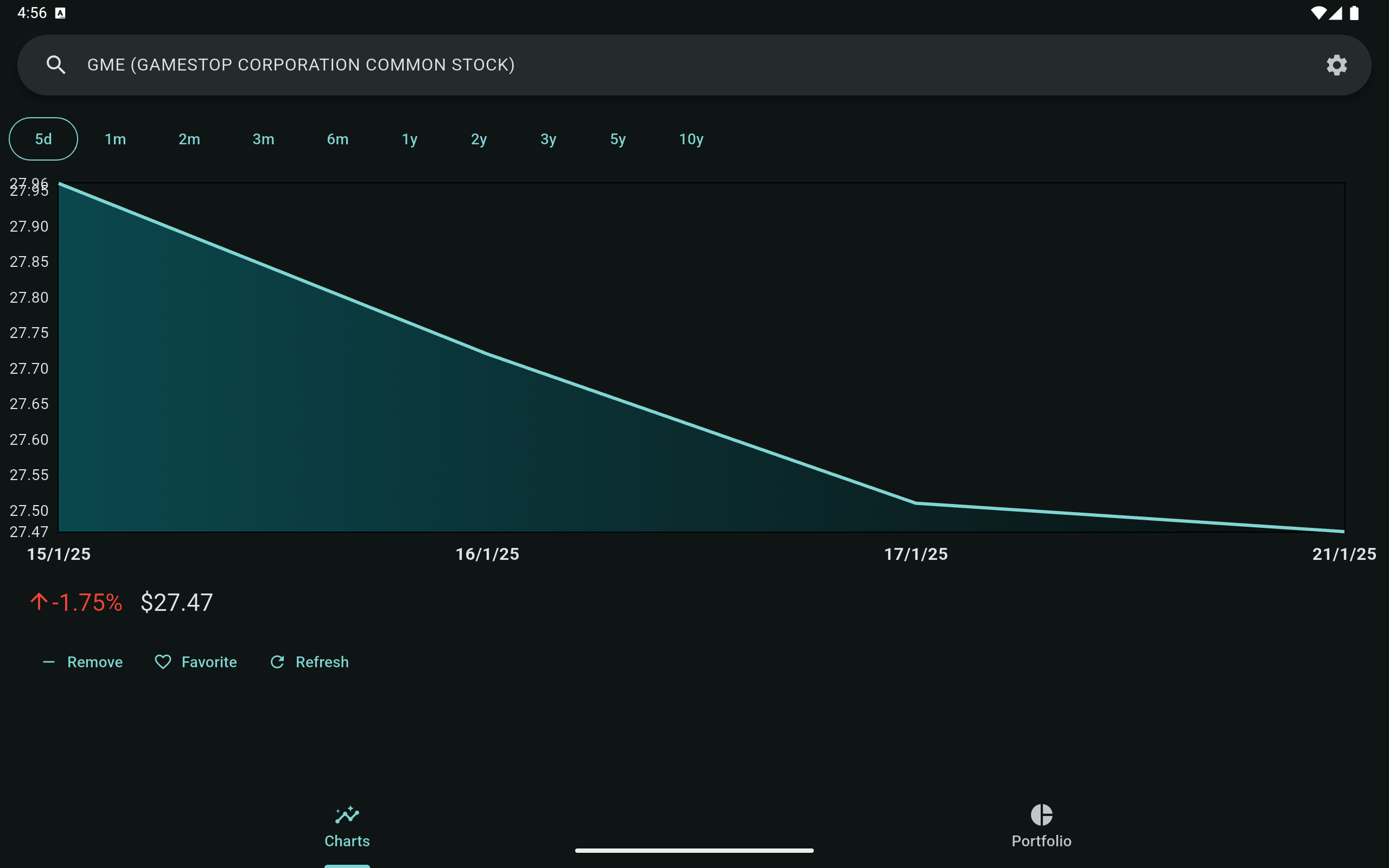Select the 6m time range chip
Viewport: 1389px width, 868px height.
click(337, 139)
